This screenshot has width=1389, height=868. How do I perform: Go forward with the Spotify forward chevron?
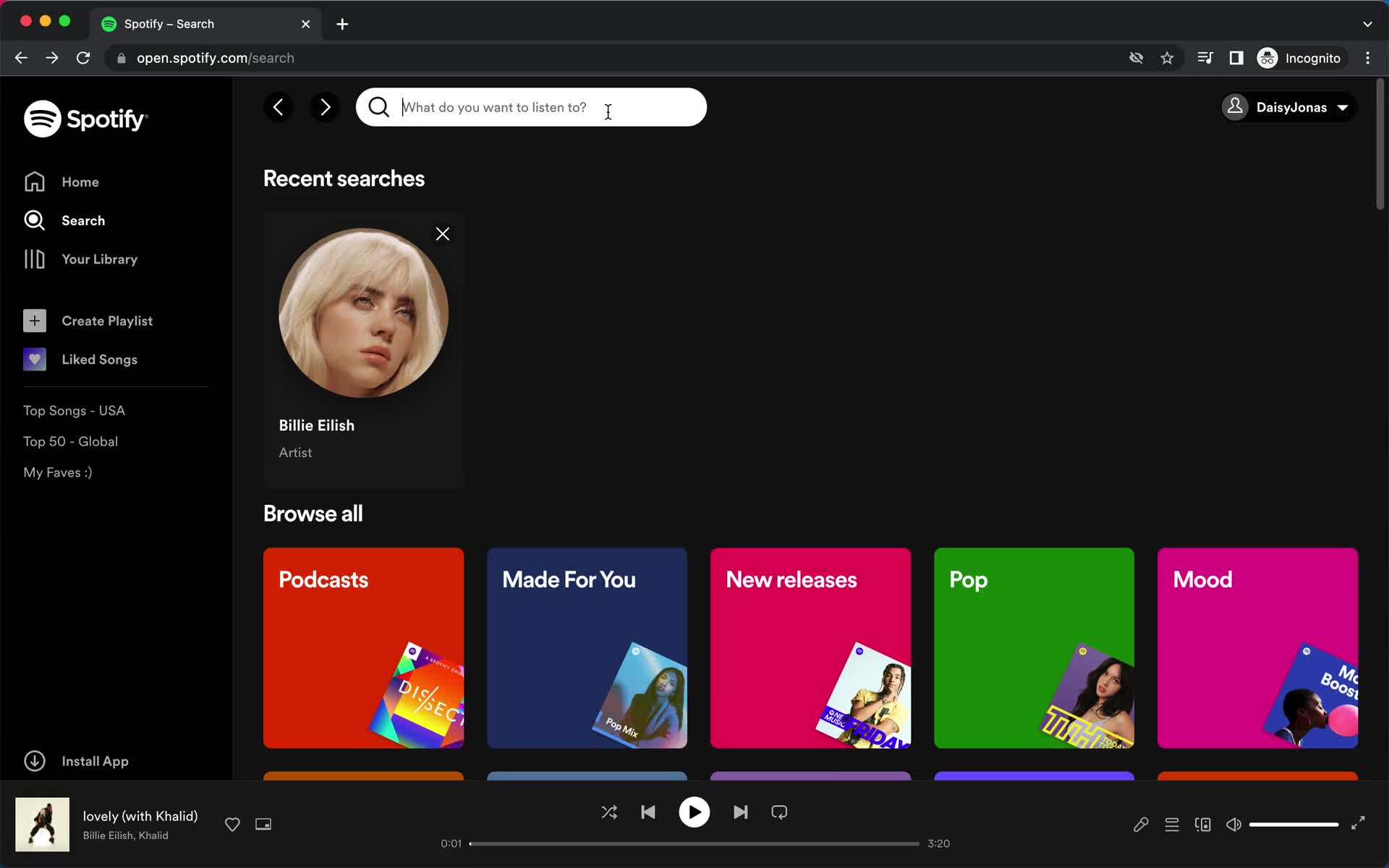(325, 107)
